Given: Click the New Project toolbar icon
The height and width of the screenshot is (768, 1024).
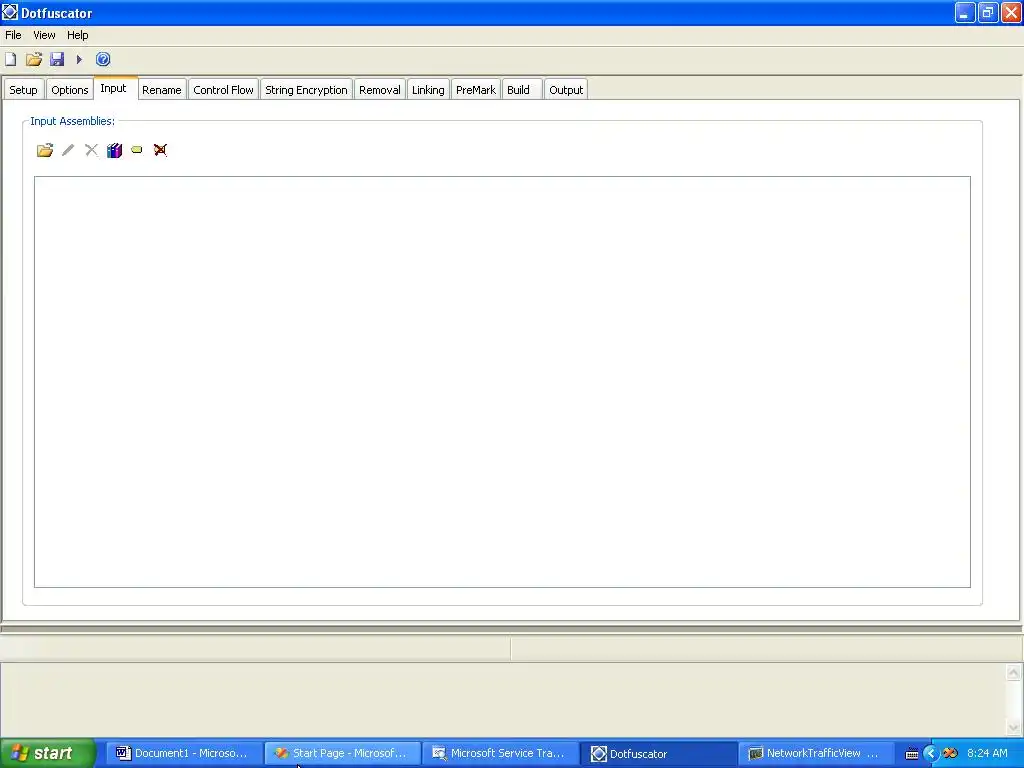Looking at the screenshot, I should (x=10, y=59).
